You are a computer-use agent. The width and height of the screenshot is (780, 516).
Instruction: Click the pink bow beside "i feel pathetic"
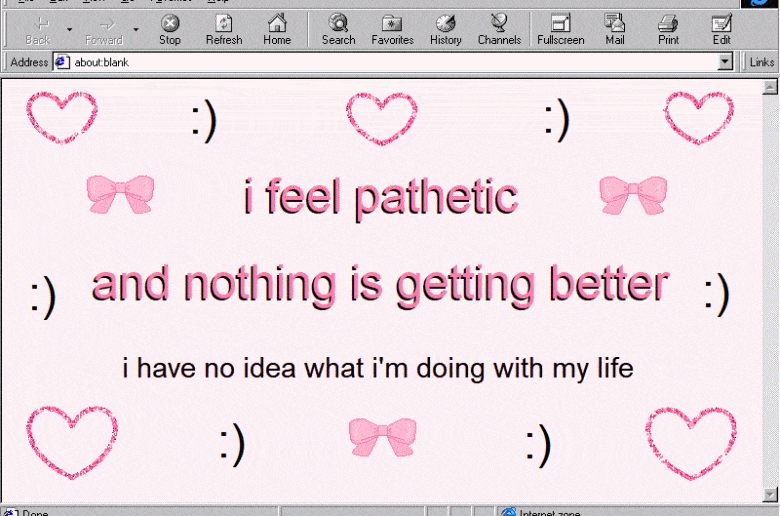[120, 194]
